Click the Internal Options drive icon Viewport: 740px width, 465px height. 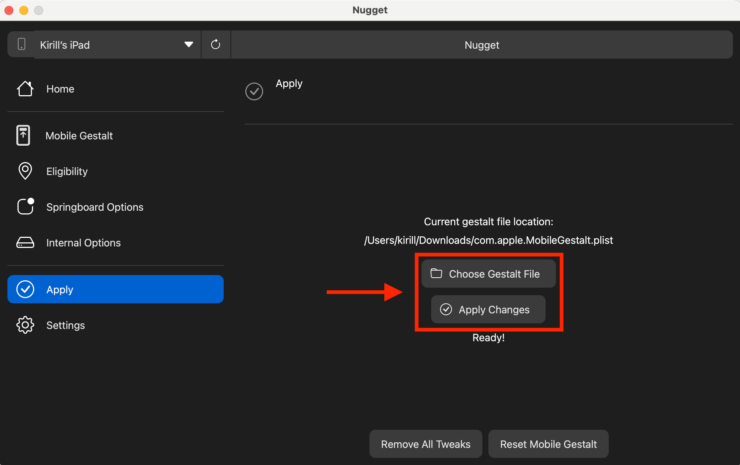pyautogui.click(x=26, y=243)
